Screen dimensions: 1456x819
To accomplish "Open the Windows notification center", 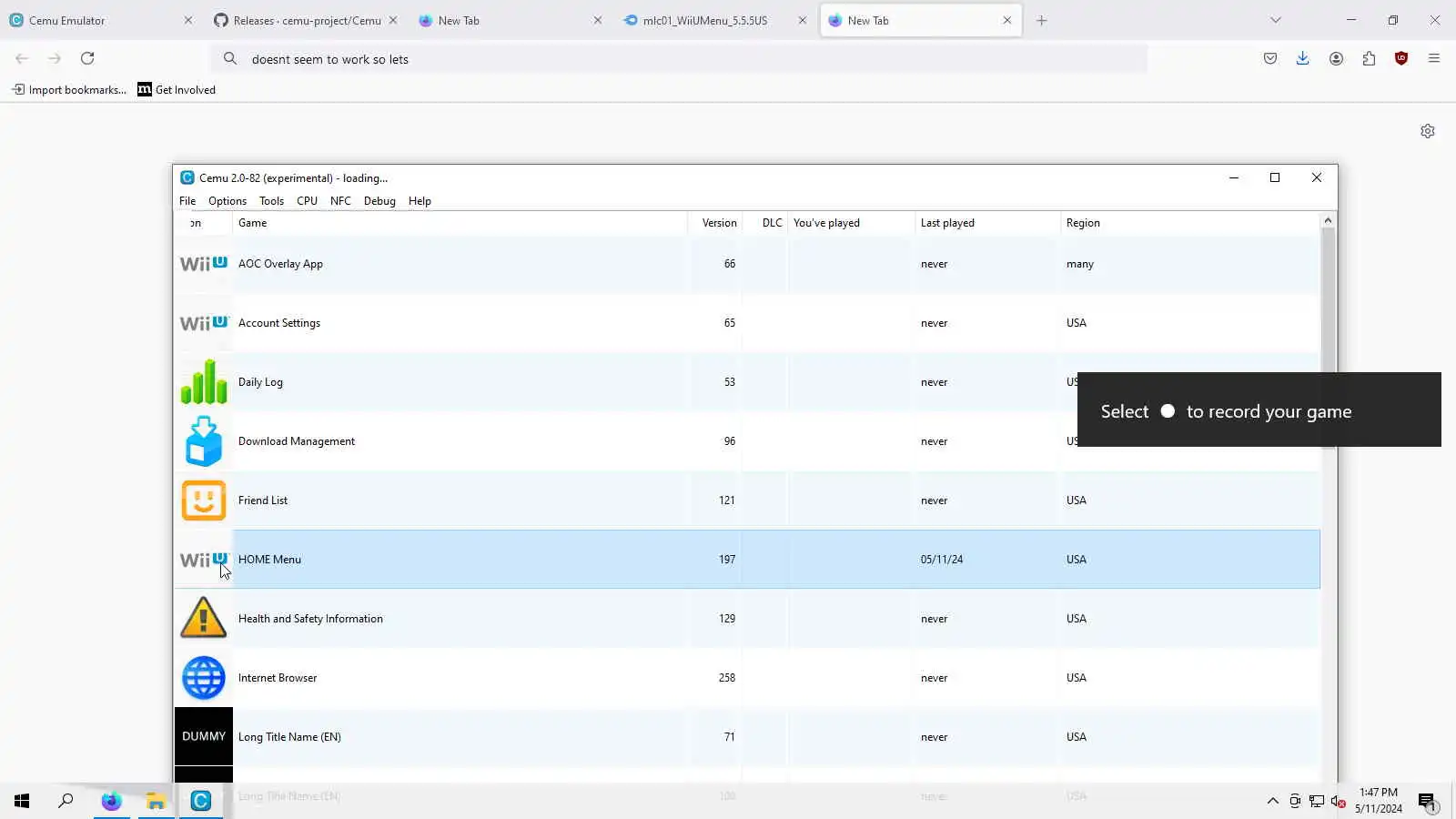I will click(1427, 801).
